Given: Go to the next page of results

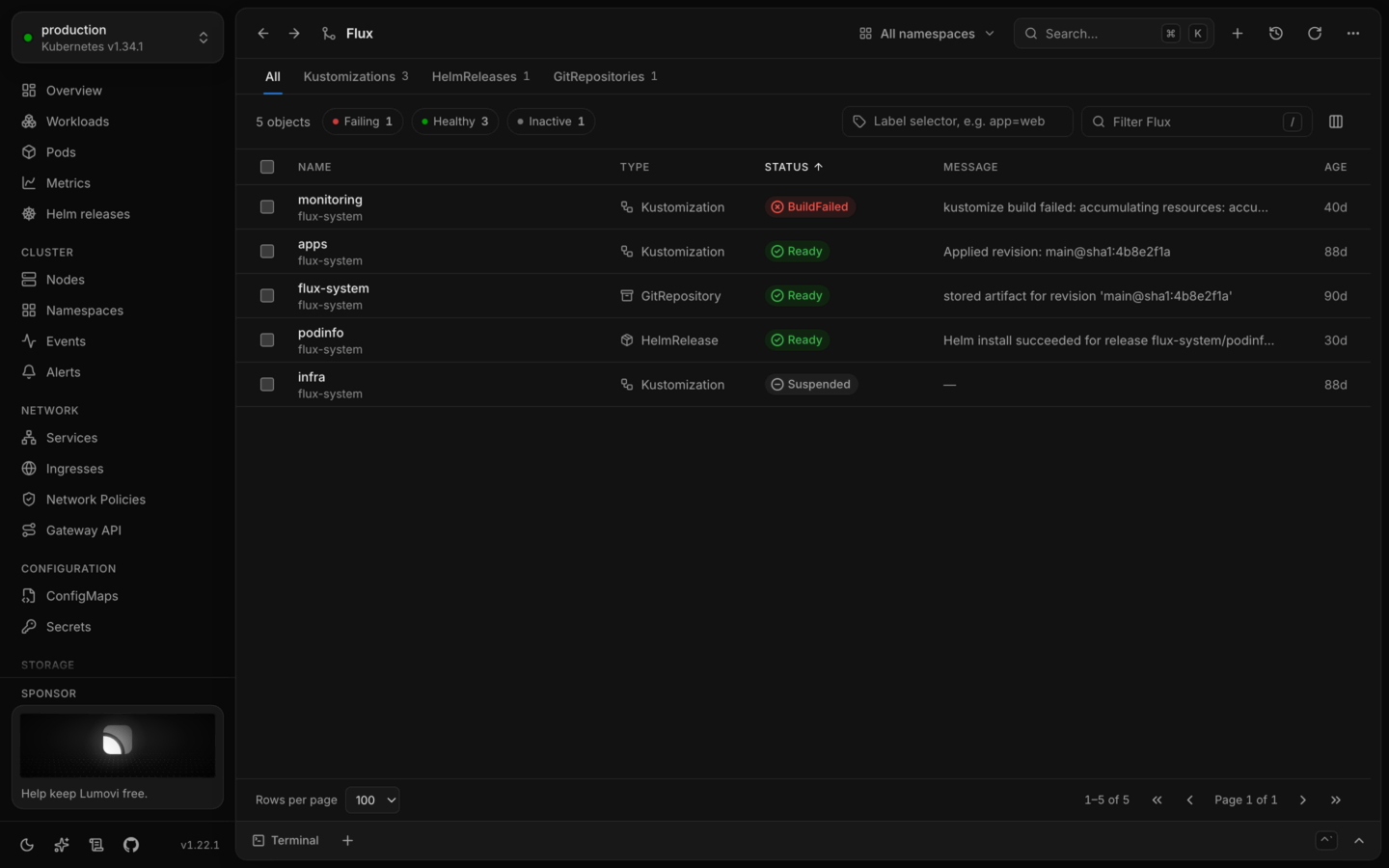Looking at the screenshot, I should click(1303, 800).
